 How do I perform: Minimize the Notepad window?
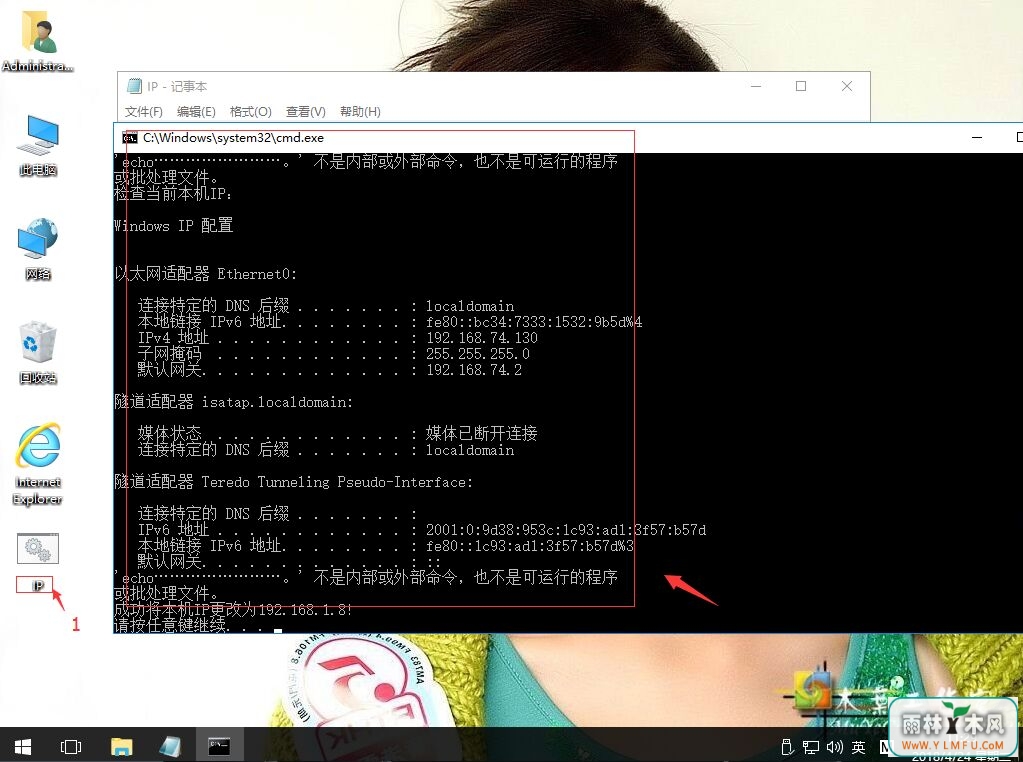[756, 86]
